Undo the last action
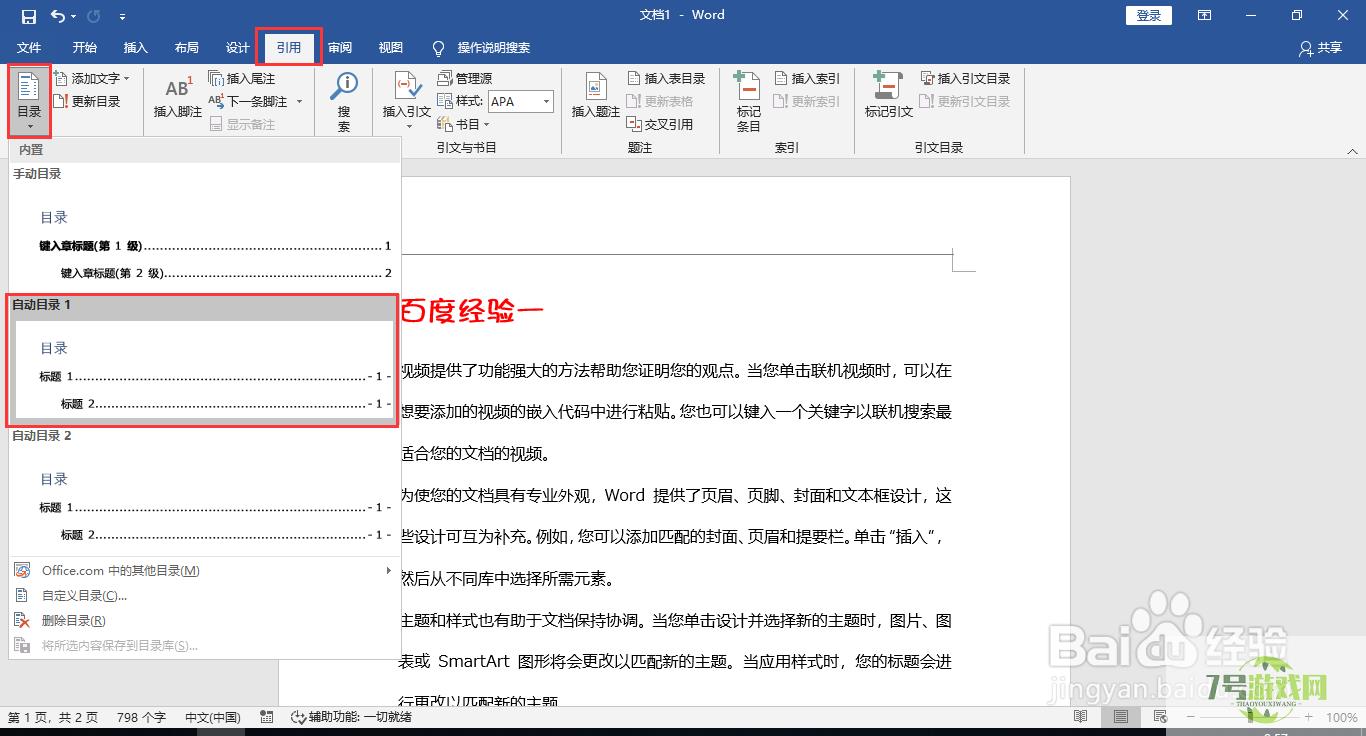The image size is (1366, 736). click(x=58, y=16)
